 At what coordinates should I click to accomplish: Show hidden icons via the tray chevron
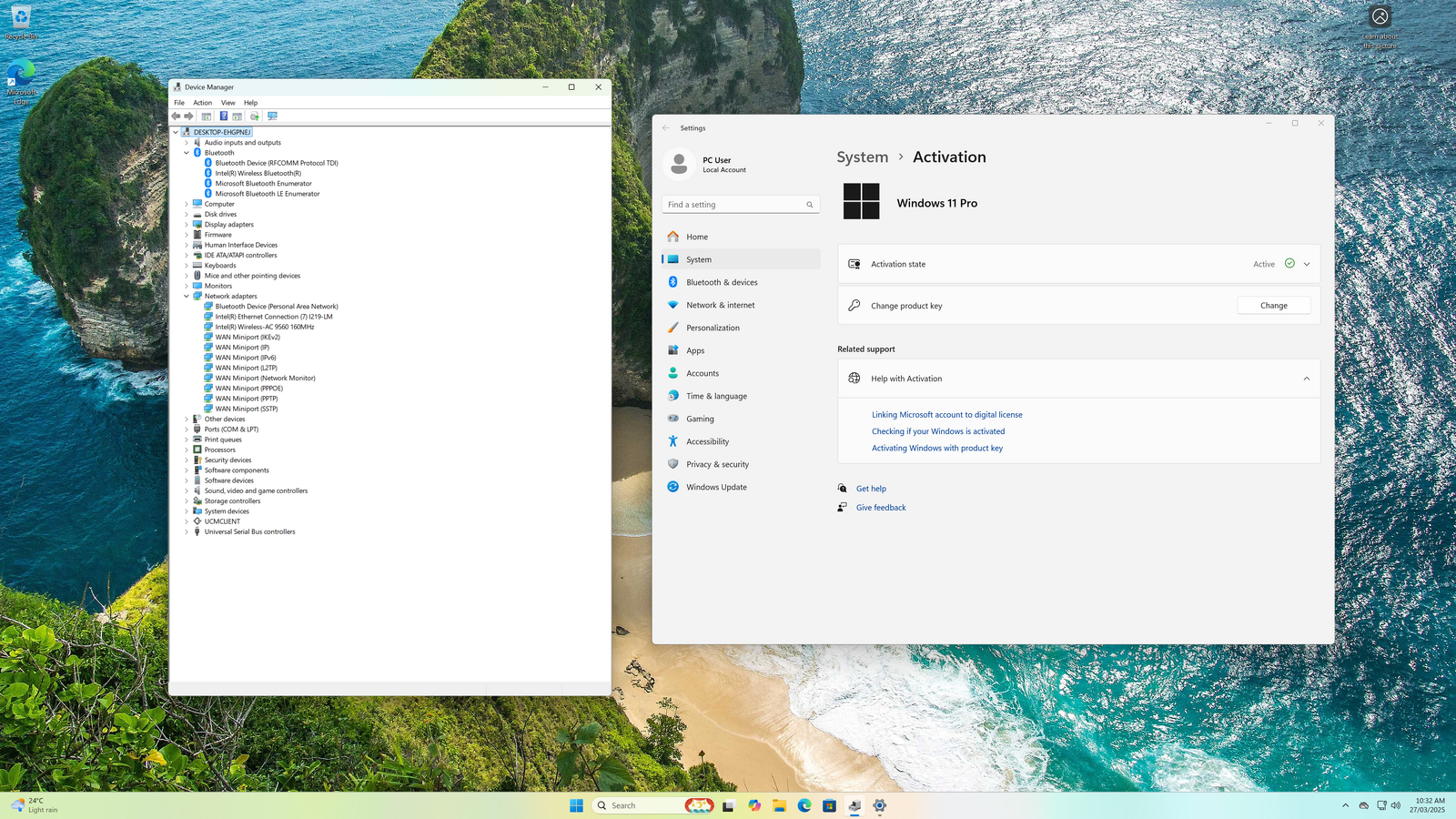click(x=1346, y=805)
